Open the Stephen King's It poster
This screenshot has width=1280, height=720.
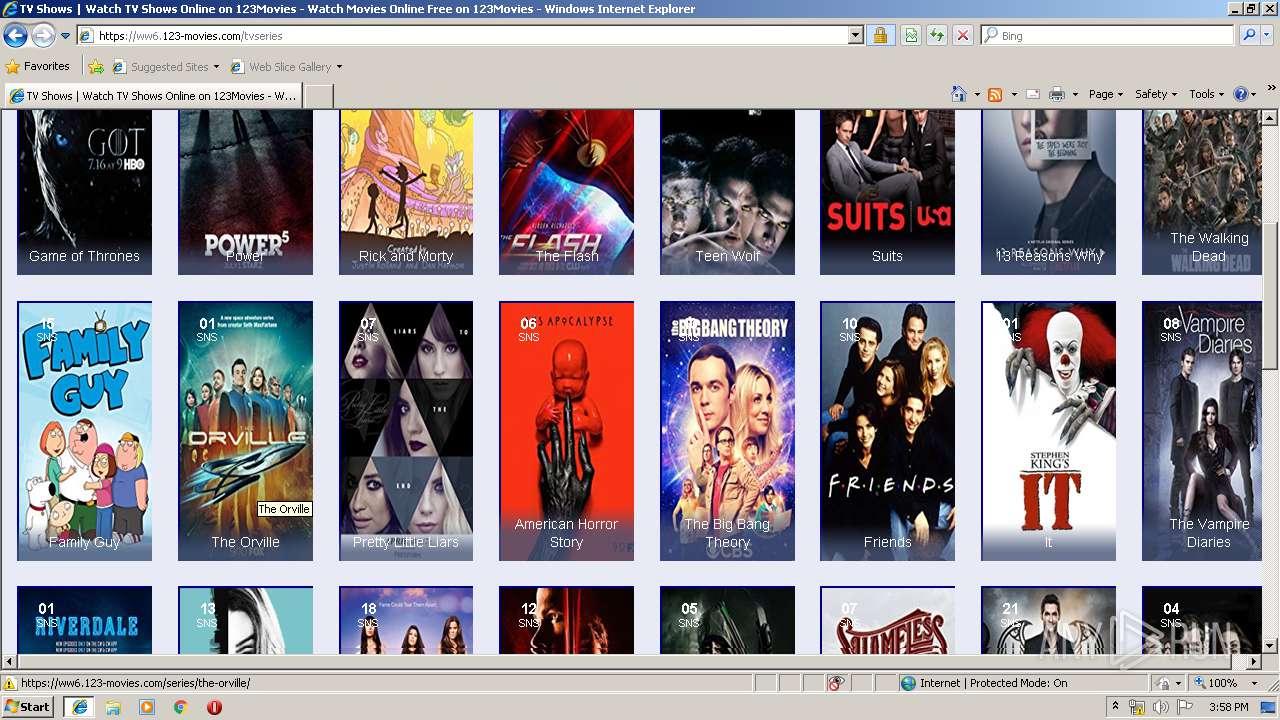coord(1048,431)
